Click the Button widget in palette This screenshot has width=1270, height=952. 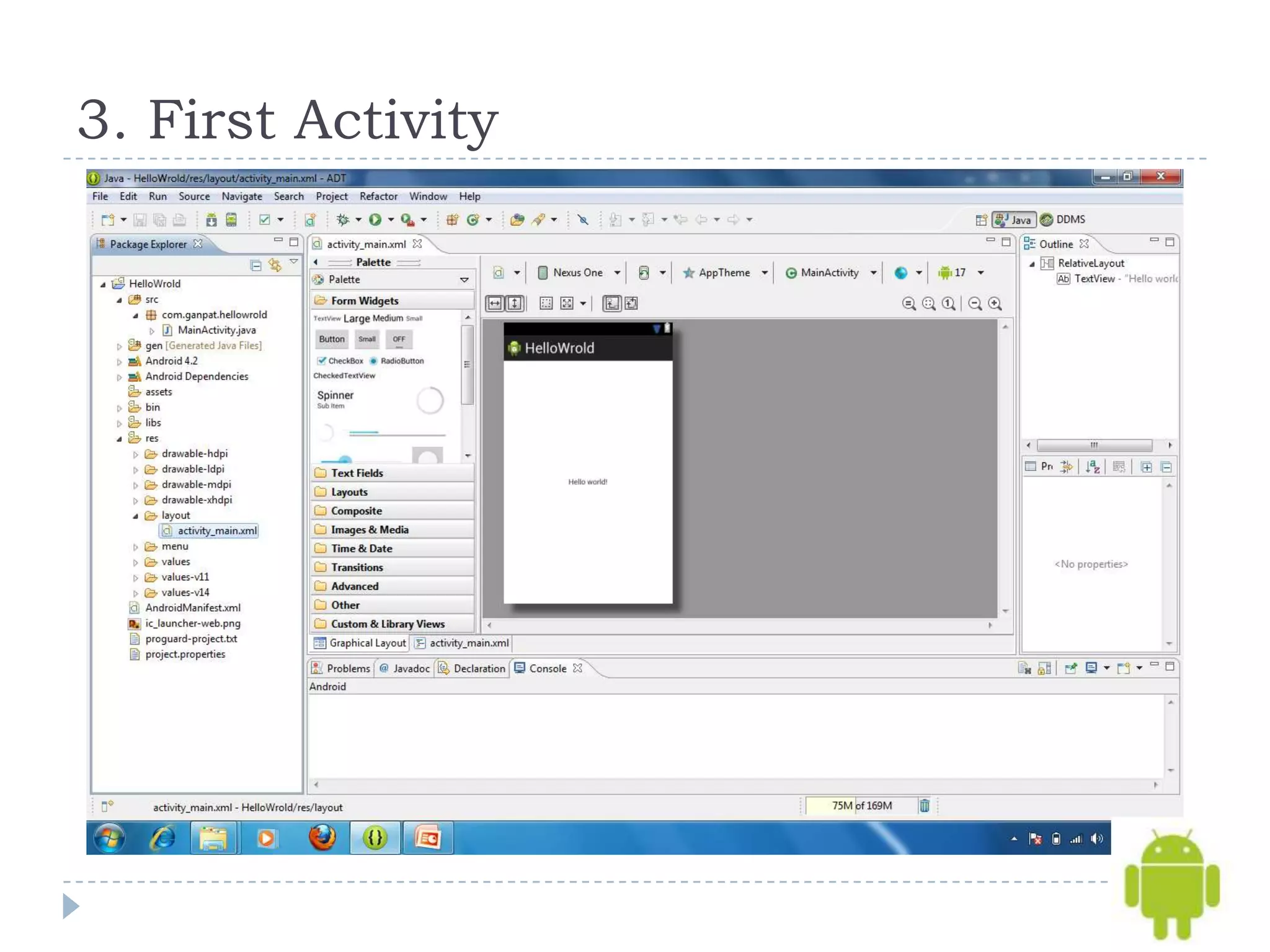[x=332, y=339]
